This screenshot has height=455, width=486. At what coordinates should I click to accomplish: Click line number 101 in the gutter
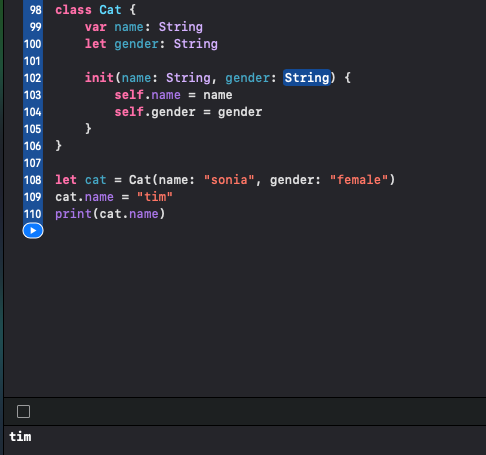pos(32,61)
